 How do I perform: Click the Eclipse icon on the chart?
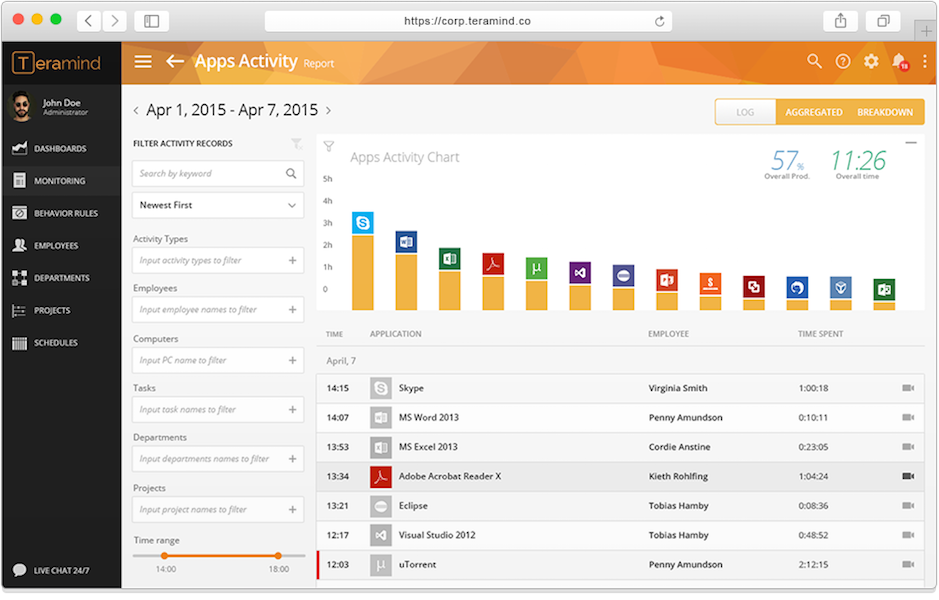(623, 276)
